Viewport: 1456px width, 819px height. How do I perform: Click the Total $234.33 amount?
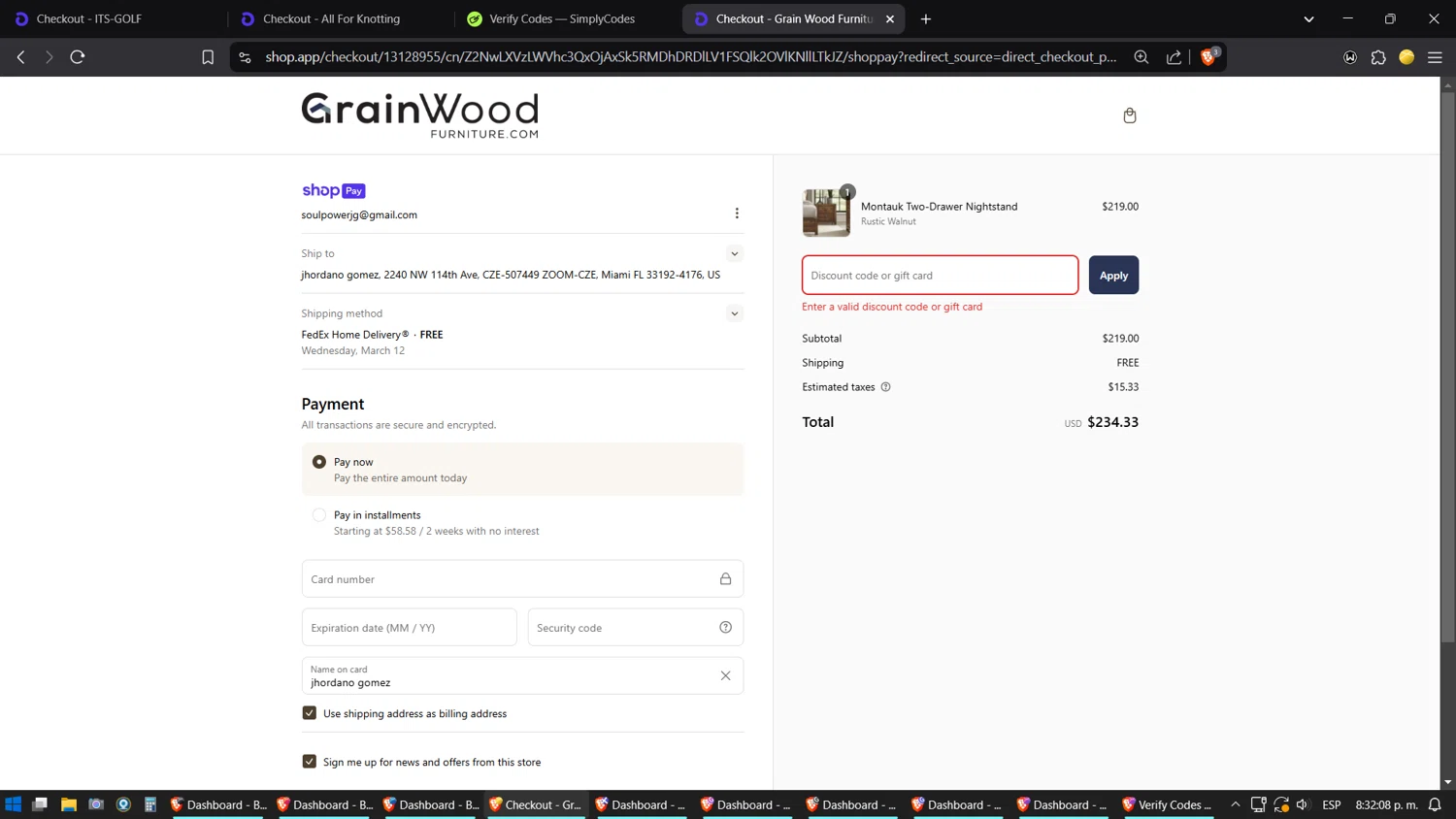pyautogui.click(x=1112, y=422)
